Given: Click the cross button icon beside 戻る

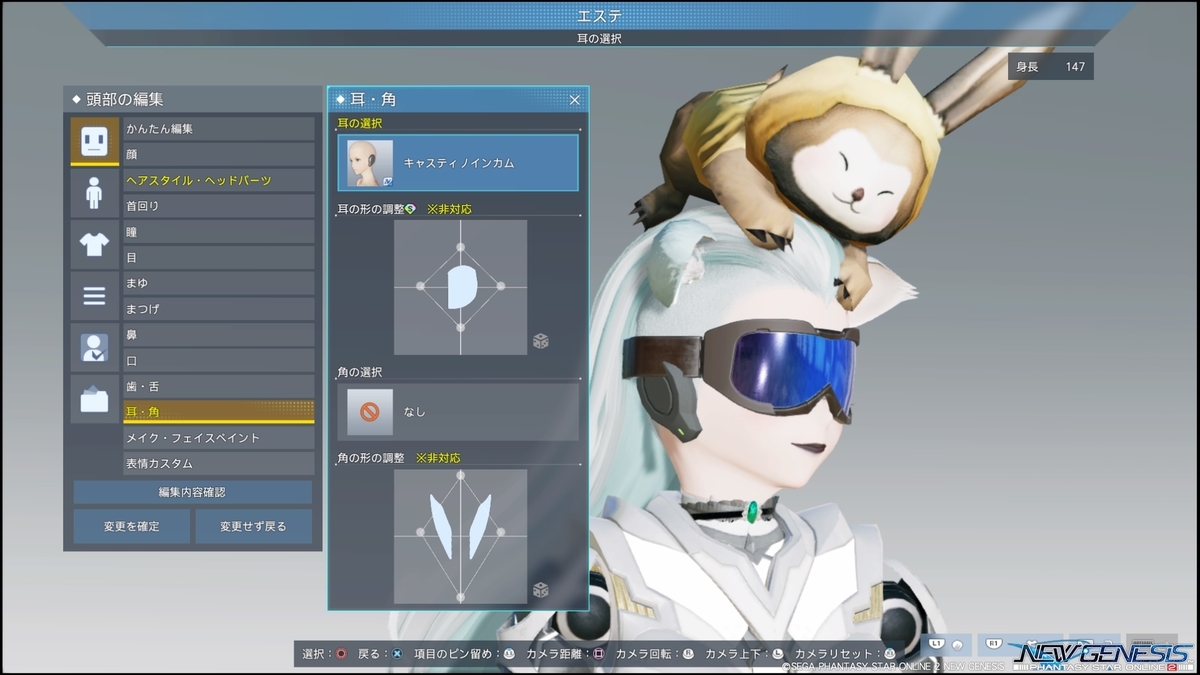Looking at the screenshot, I should tap(397, 653).
